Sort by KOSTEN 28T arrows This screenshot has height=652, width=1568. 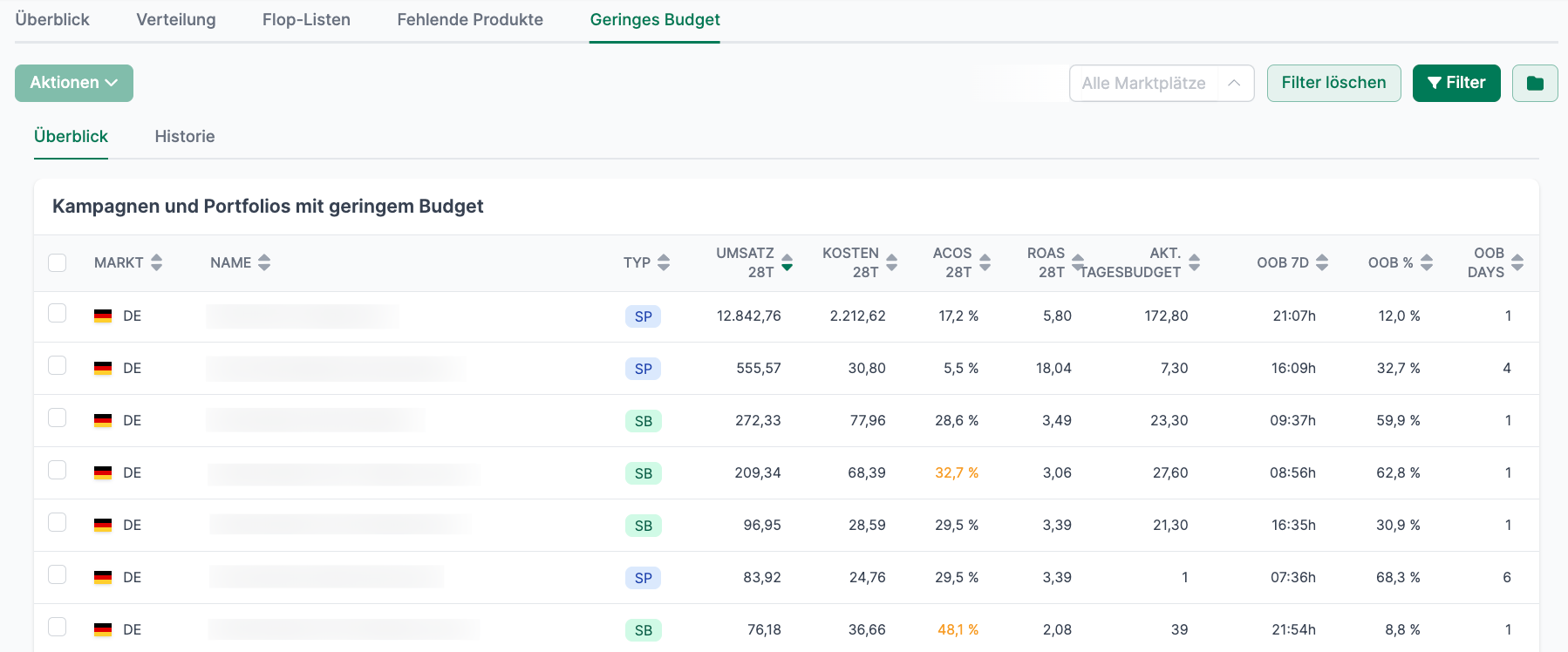coord(891,262)
